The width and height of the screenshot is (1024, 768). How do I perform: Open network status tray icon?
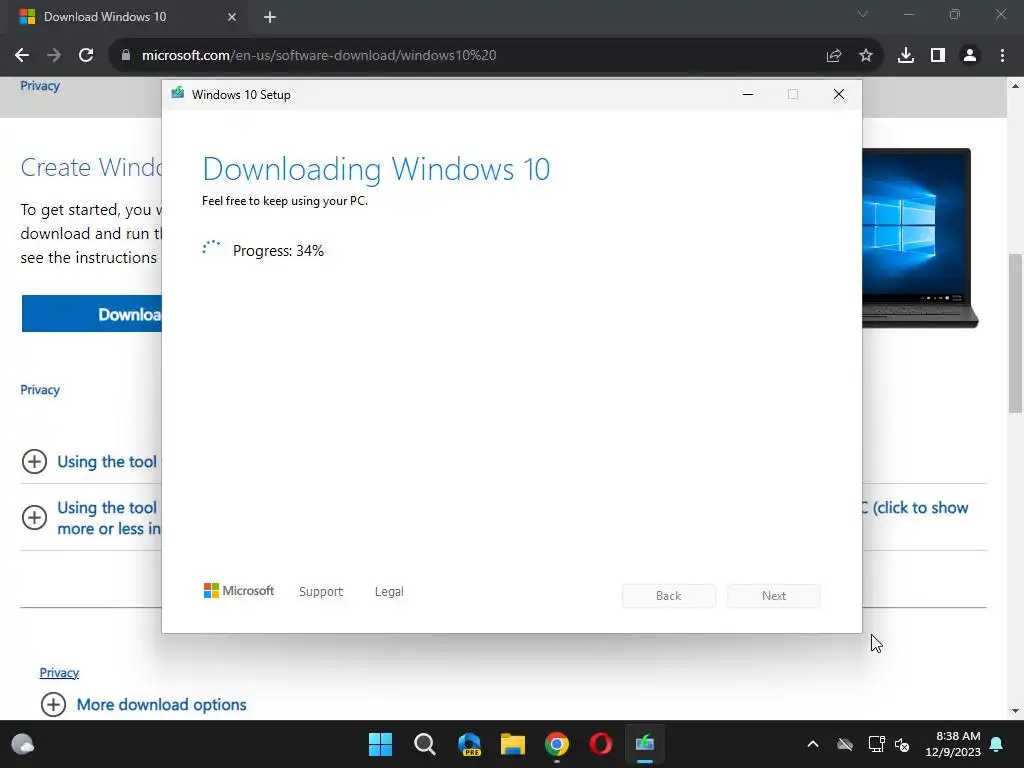[876, 744]
